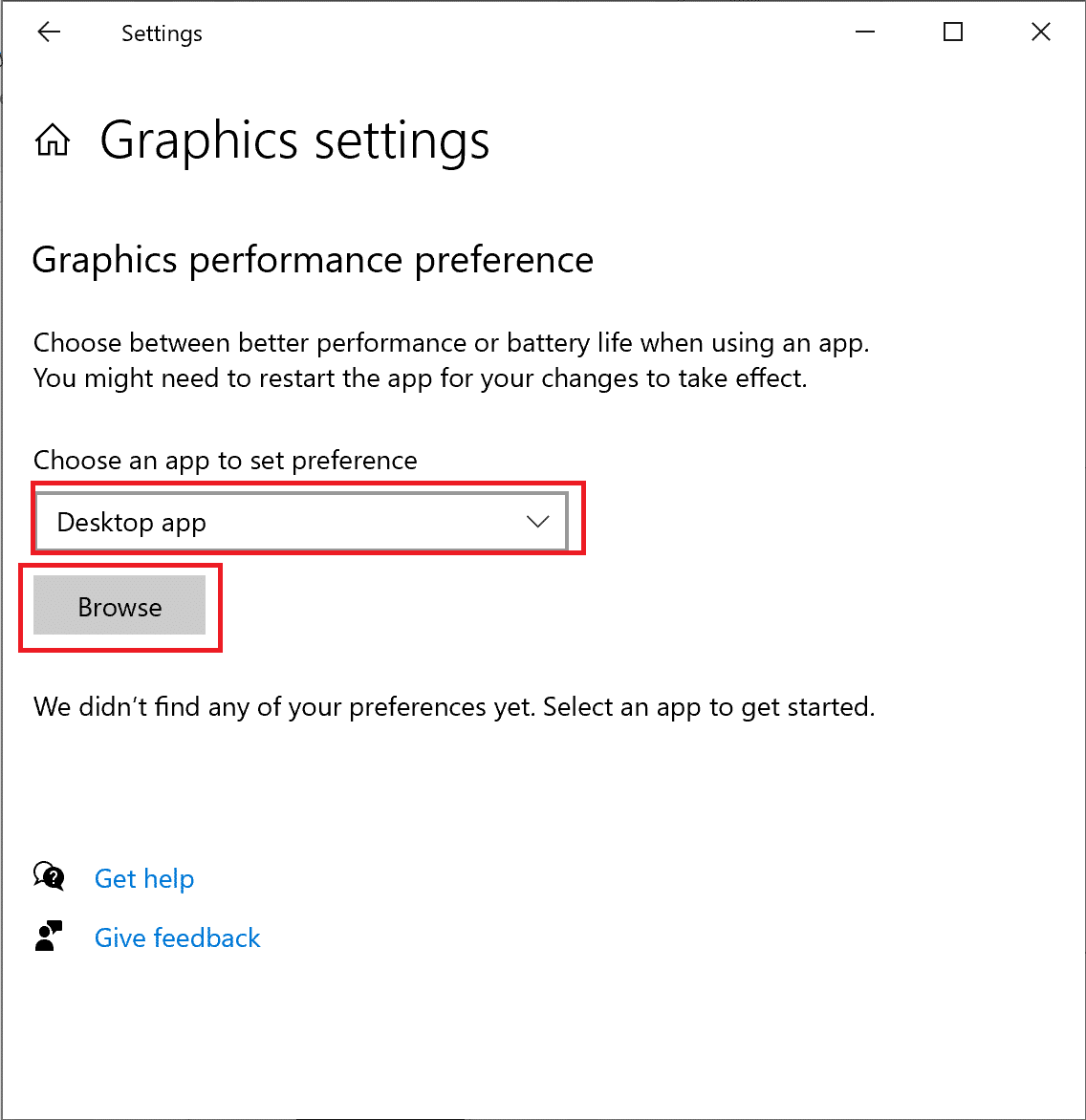This screenshot has width=1086, height=1120.
Task: Minimize the Settings window
Action: pos(864,32)
